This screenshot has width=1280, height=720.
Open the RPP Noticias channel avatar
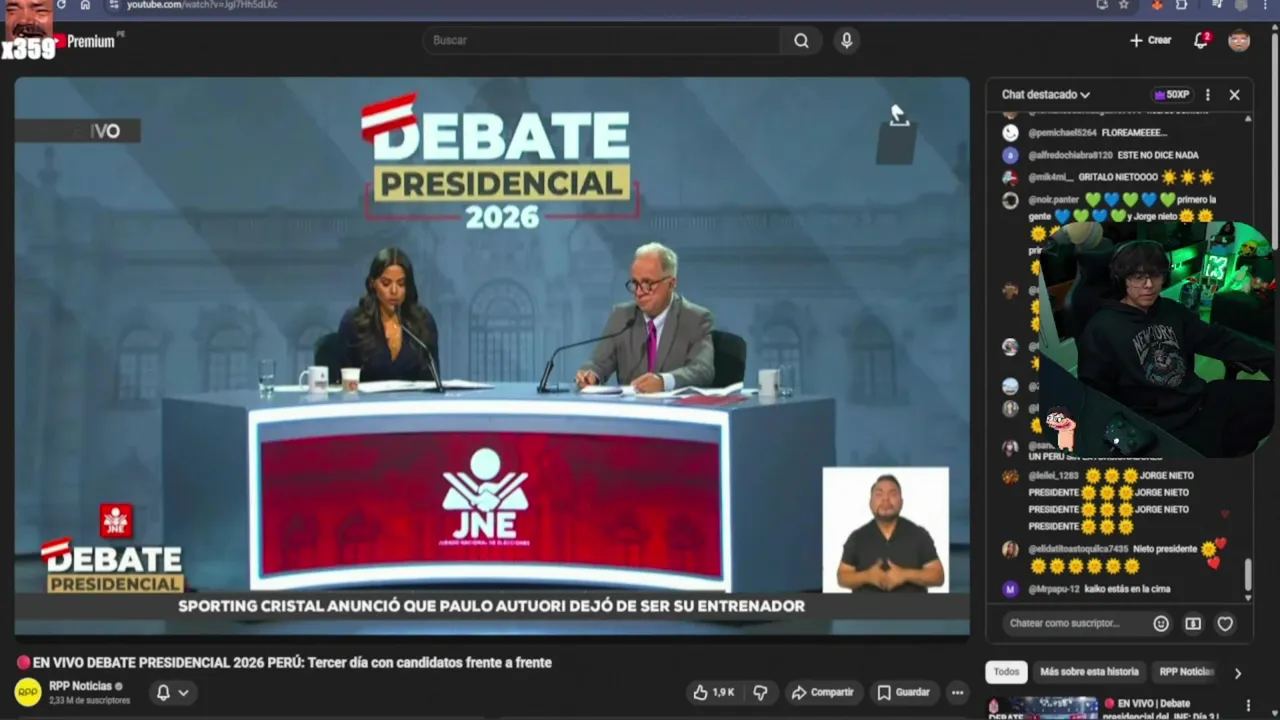[28, 691]
